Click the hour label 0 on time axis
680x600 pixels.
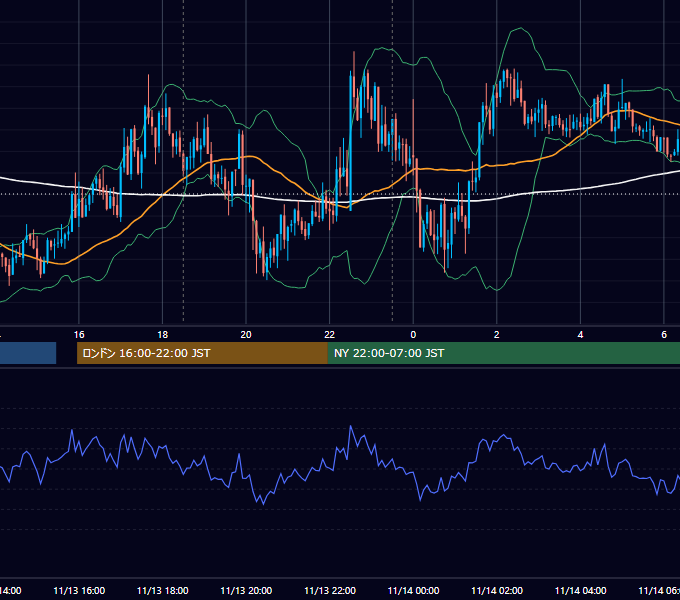click(413, 335)
